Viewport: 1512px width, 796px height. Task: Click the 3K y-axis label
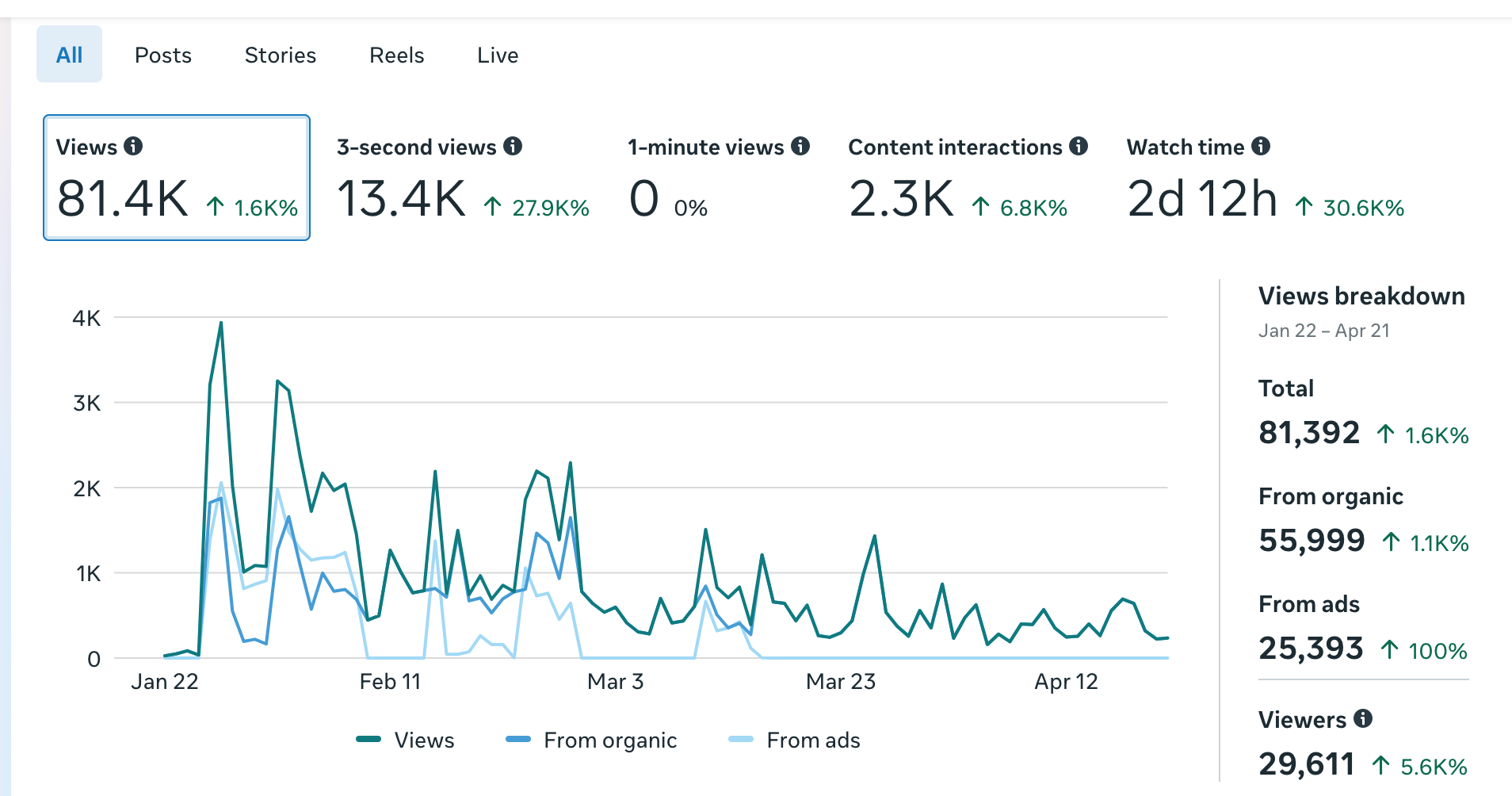pos(86,403)
